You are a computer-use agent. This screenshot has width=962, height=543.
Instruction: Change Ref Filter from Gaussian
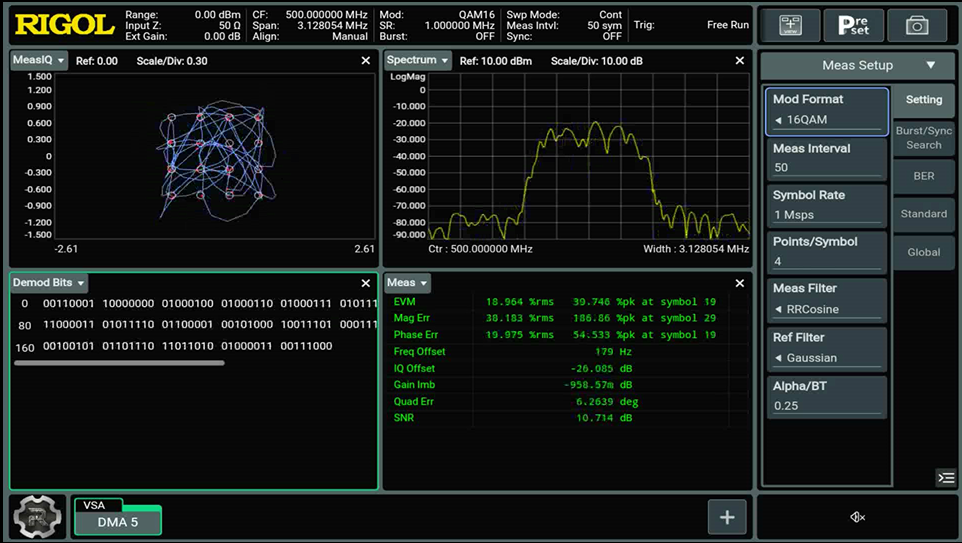coord(826,349)
